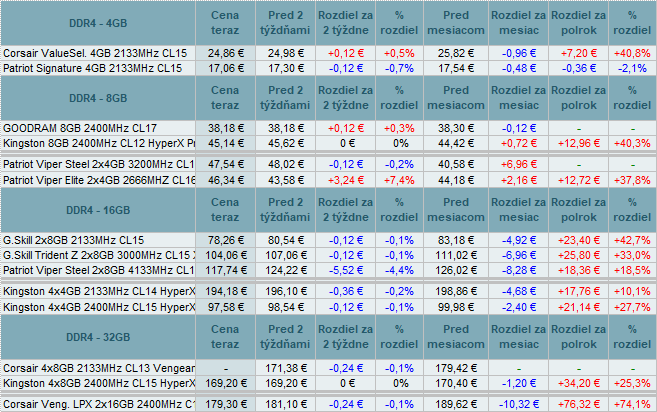Select current price cell 97,58 €
Image resolution: width=657 pixels, height=412 pixels.
(x=226, y=307)
